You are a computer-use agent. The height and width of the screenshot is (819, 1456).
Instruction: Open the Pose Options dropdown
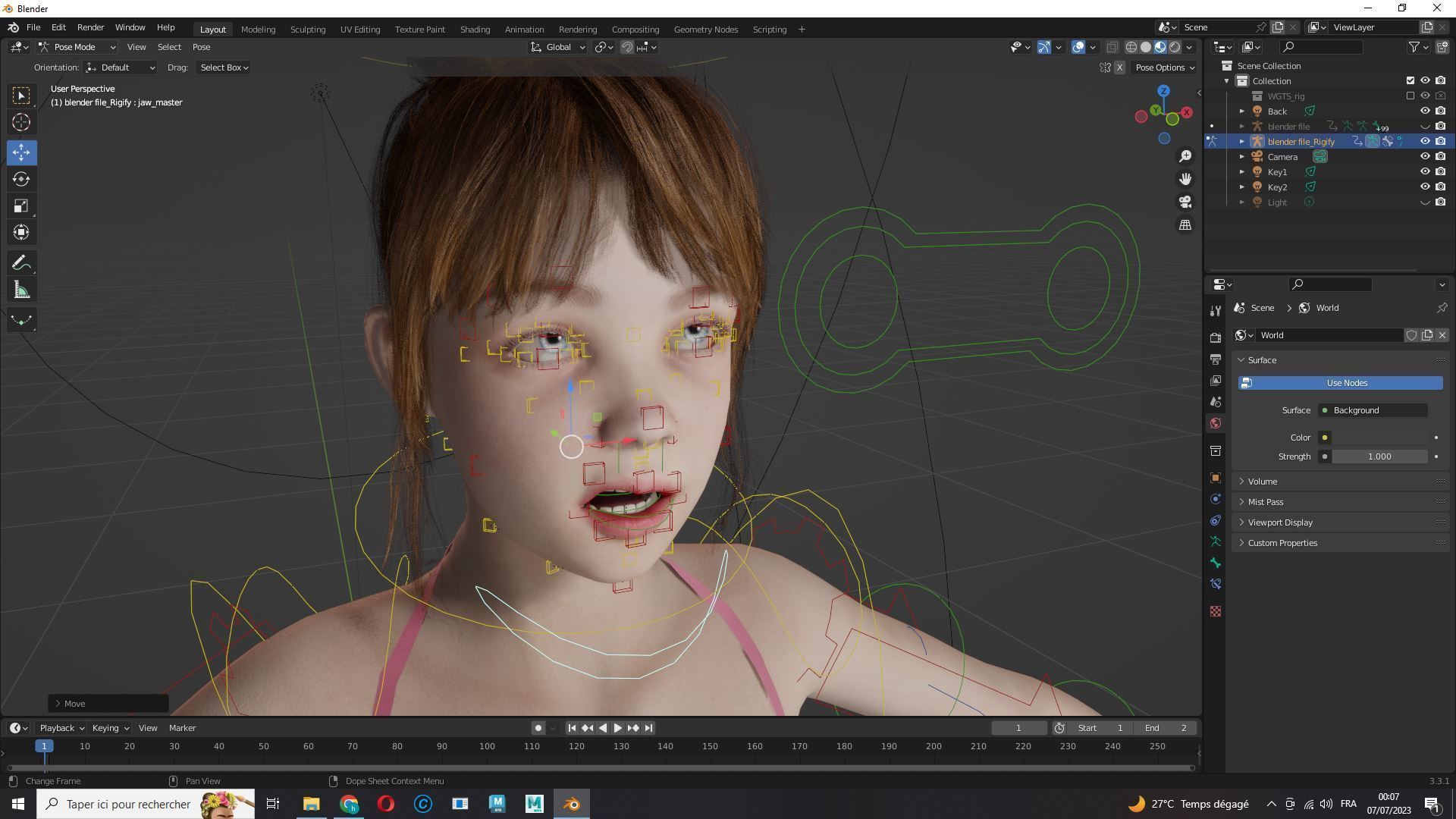1165,67
